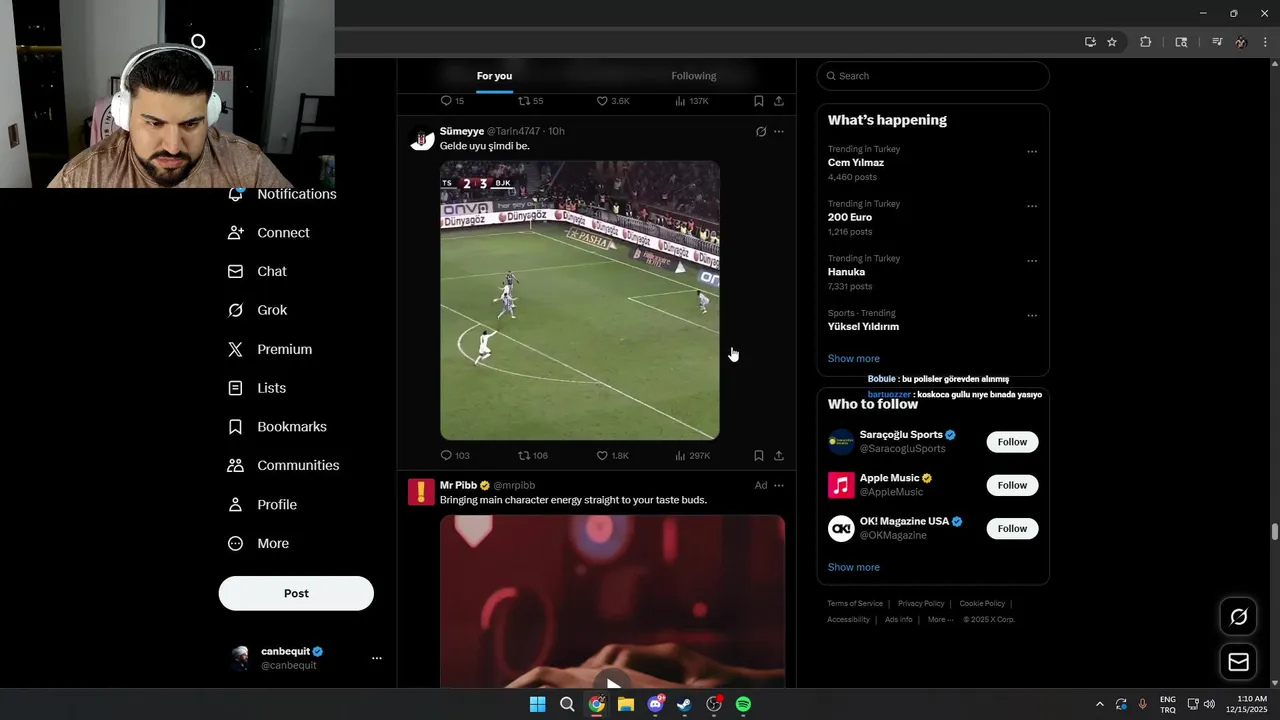Screen dimensions: 1280x720
Task: Open the Mr Pibb advertiser avatar
Action: point(421,492)
